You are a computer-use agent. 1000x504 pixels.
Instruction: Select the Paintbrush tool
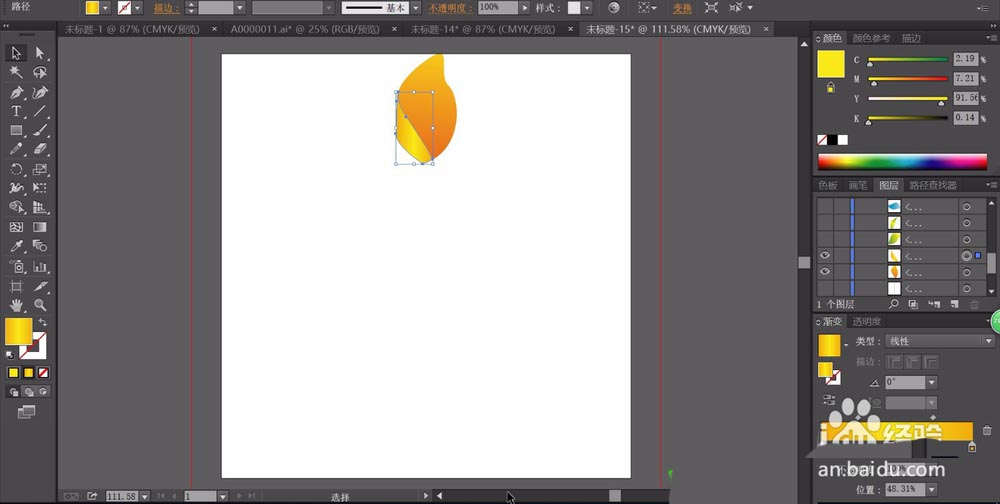[40, 131]
